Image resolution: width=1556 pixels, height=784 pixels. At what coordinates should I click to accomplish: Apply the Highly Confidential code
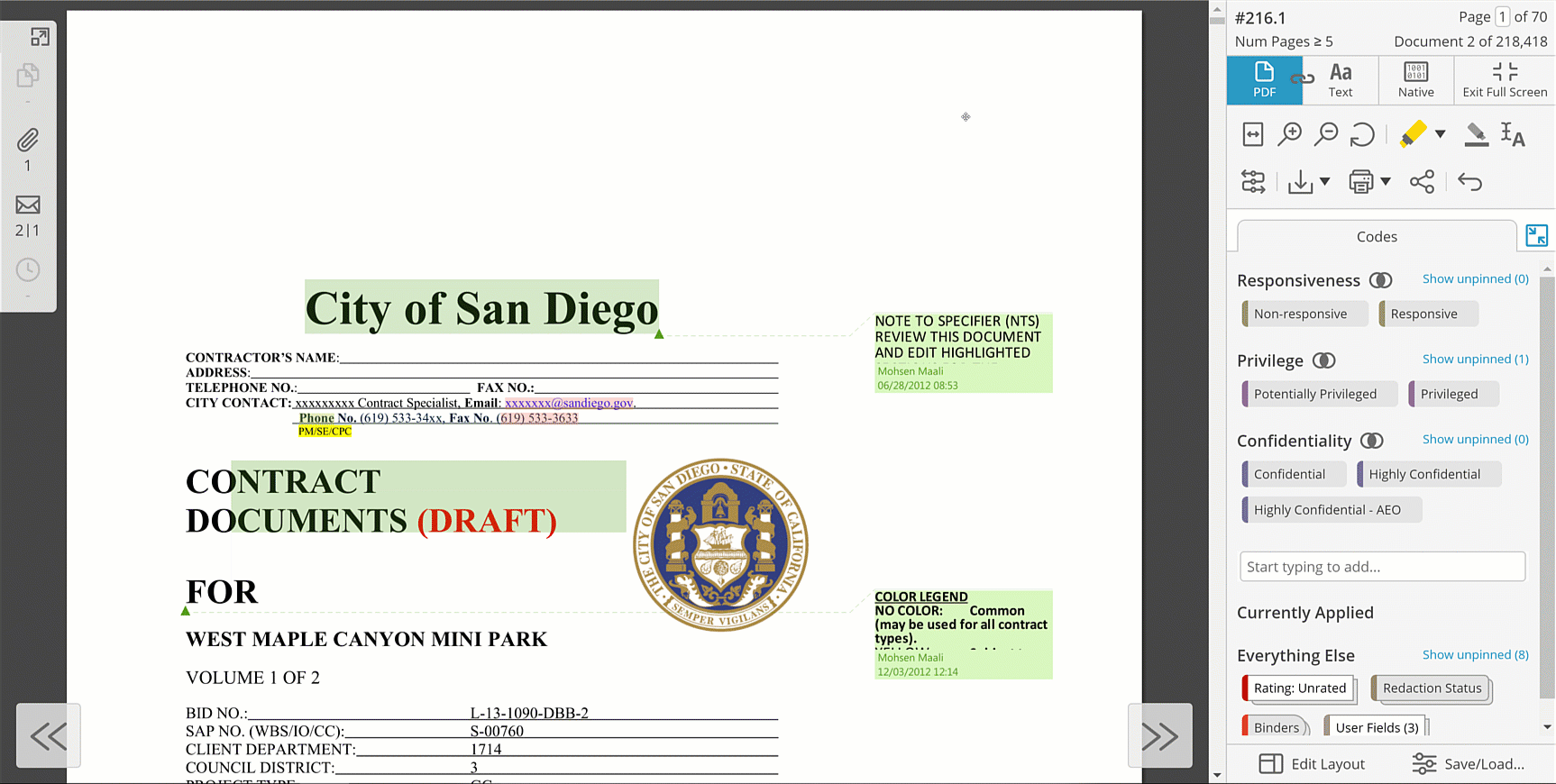pos(1429,474)
